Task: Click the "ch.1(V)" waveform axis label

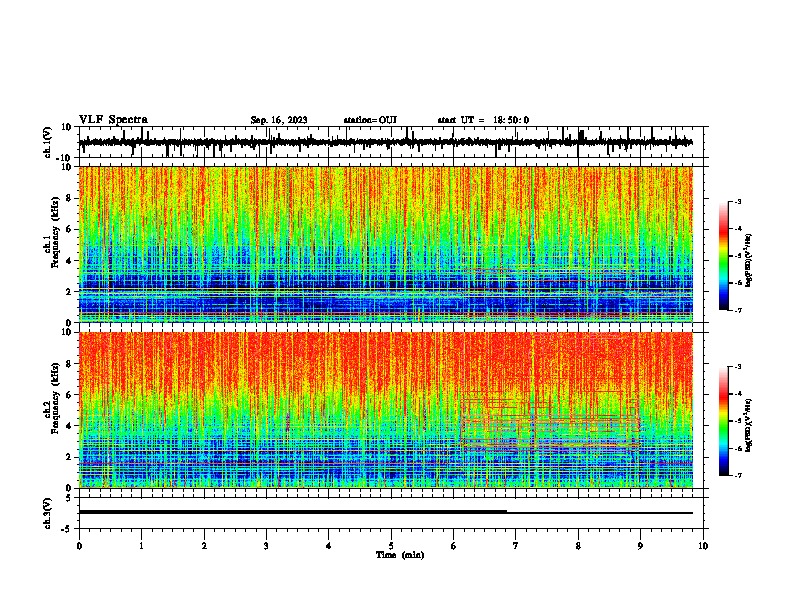Action: tap(48, 142)
